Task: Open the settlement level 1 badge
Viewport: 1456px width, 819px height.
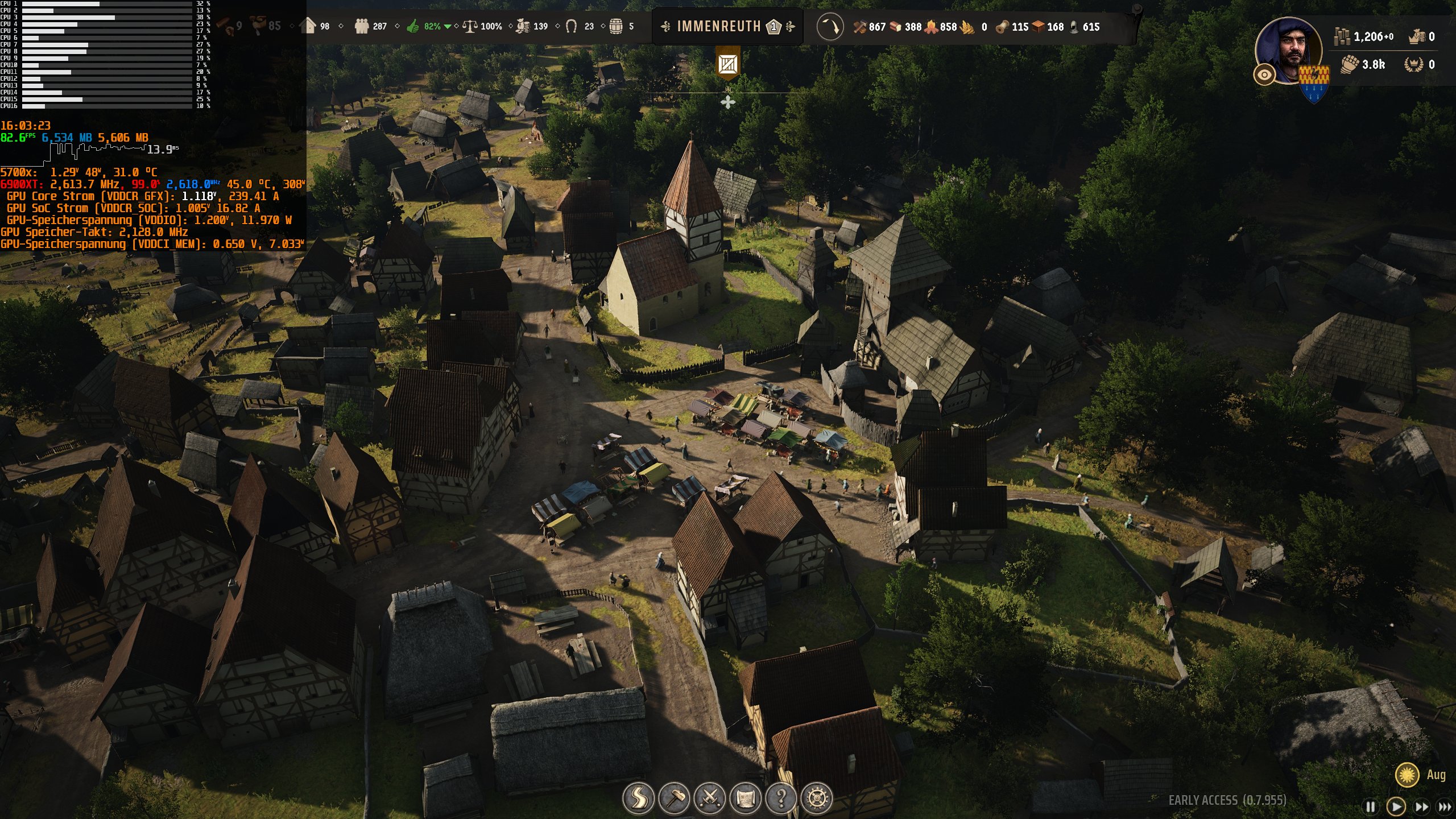Action: coord(773,27)
